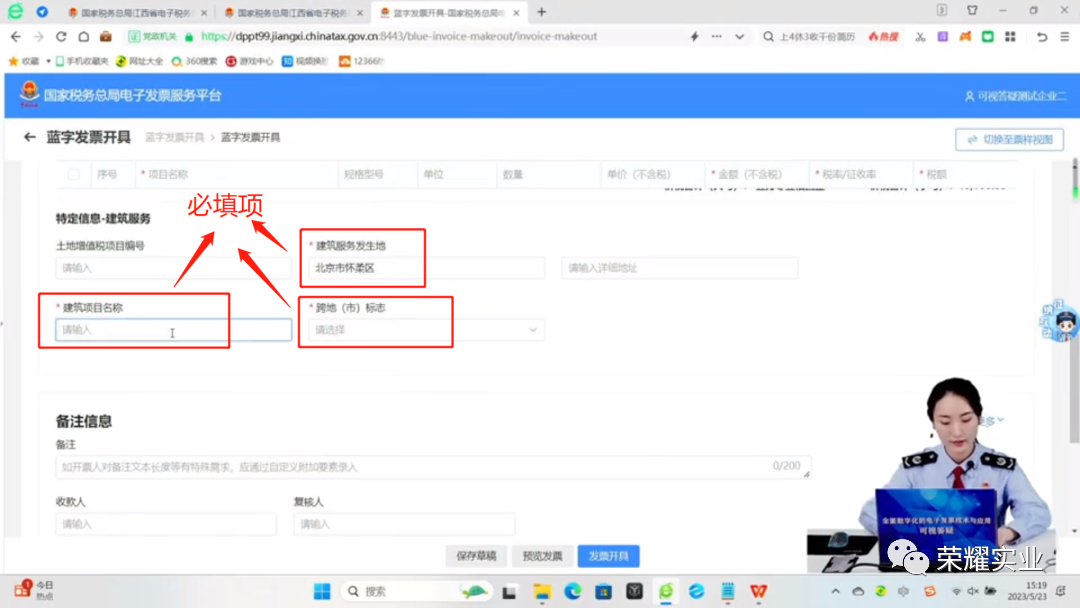The image size is (1080, 608).
Task: Open 网址大全 from the bookmarks bar
Action: [140, 60]
